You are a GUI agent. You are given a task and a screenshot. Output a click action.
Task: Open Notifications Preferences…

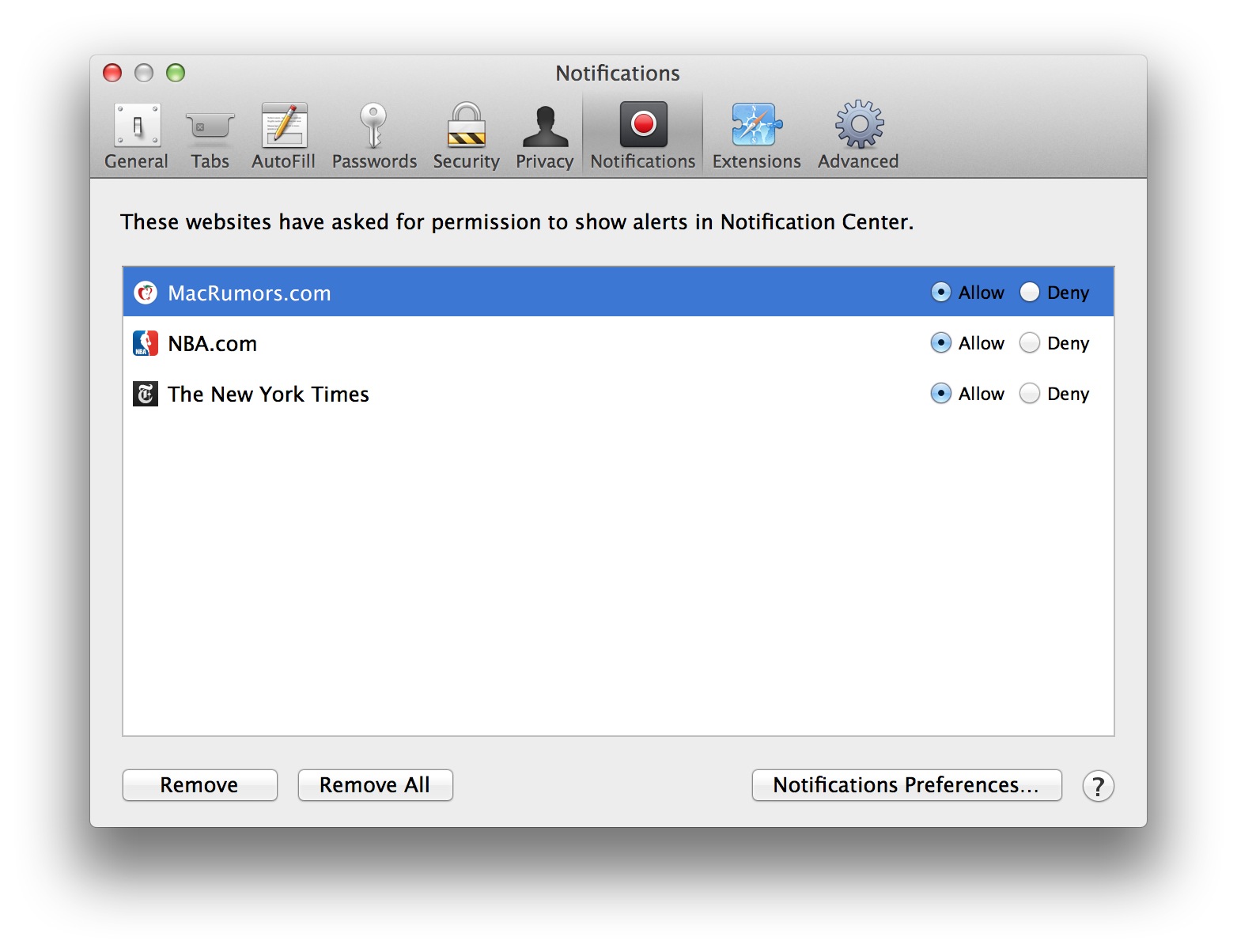pos(907,785)
